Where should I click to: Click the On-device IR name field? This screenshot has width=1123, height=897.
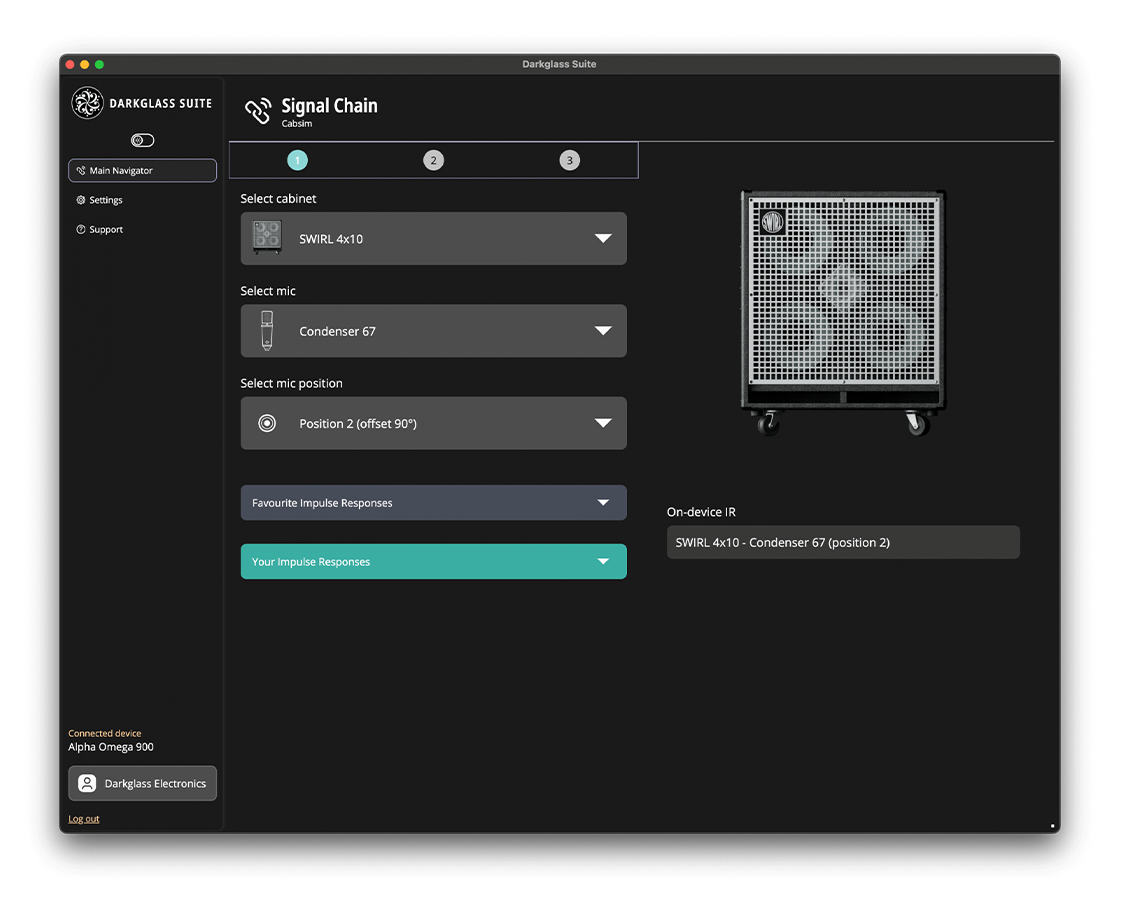(x=843, y=542)
